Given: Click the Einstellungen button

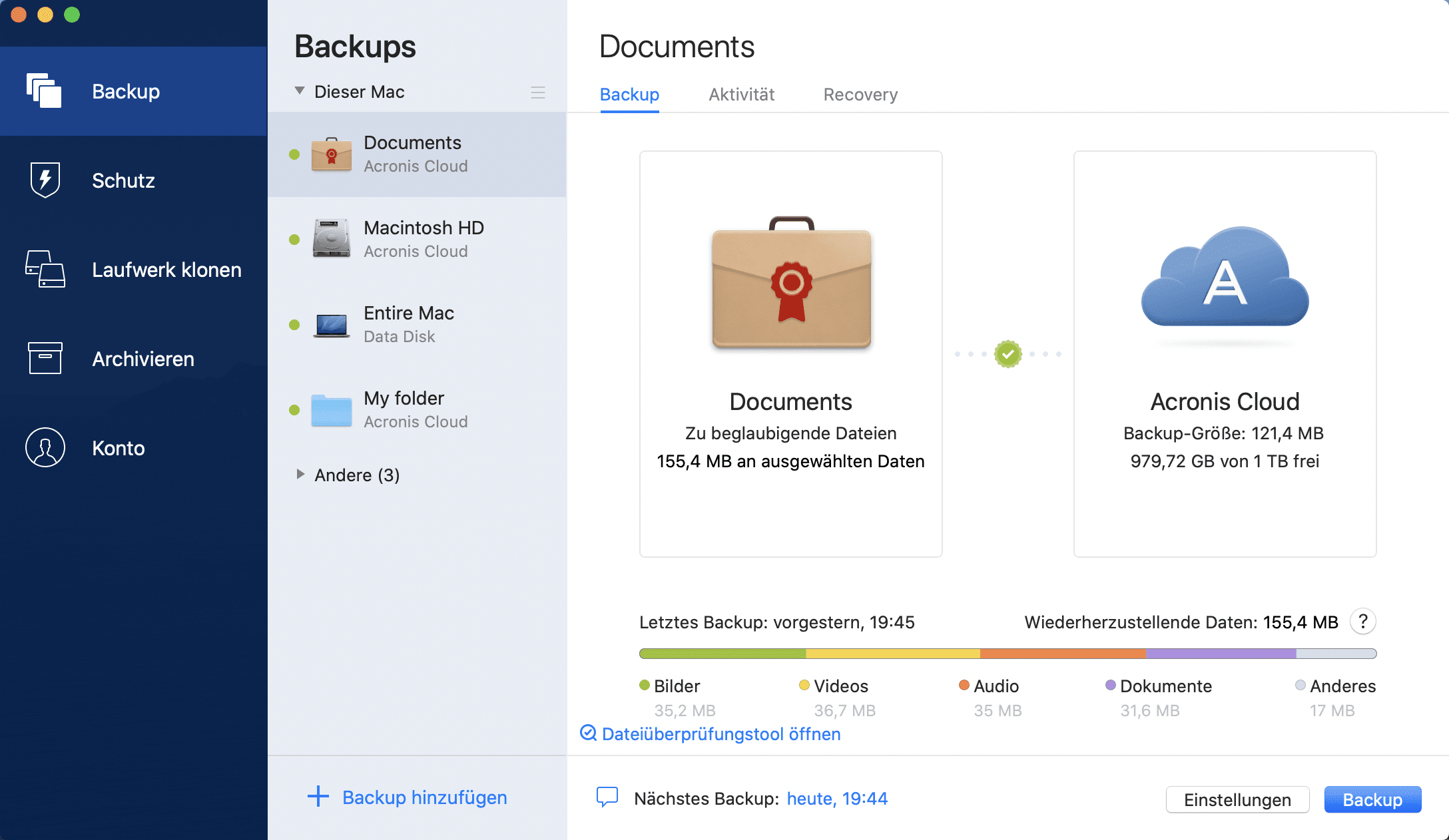Looking at the screenshot, I should click(x=1237, y=799).
